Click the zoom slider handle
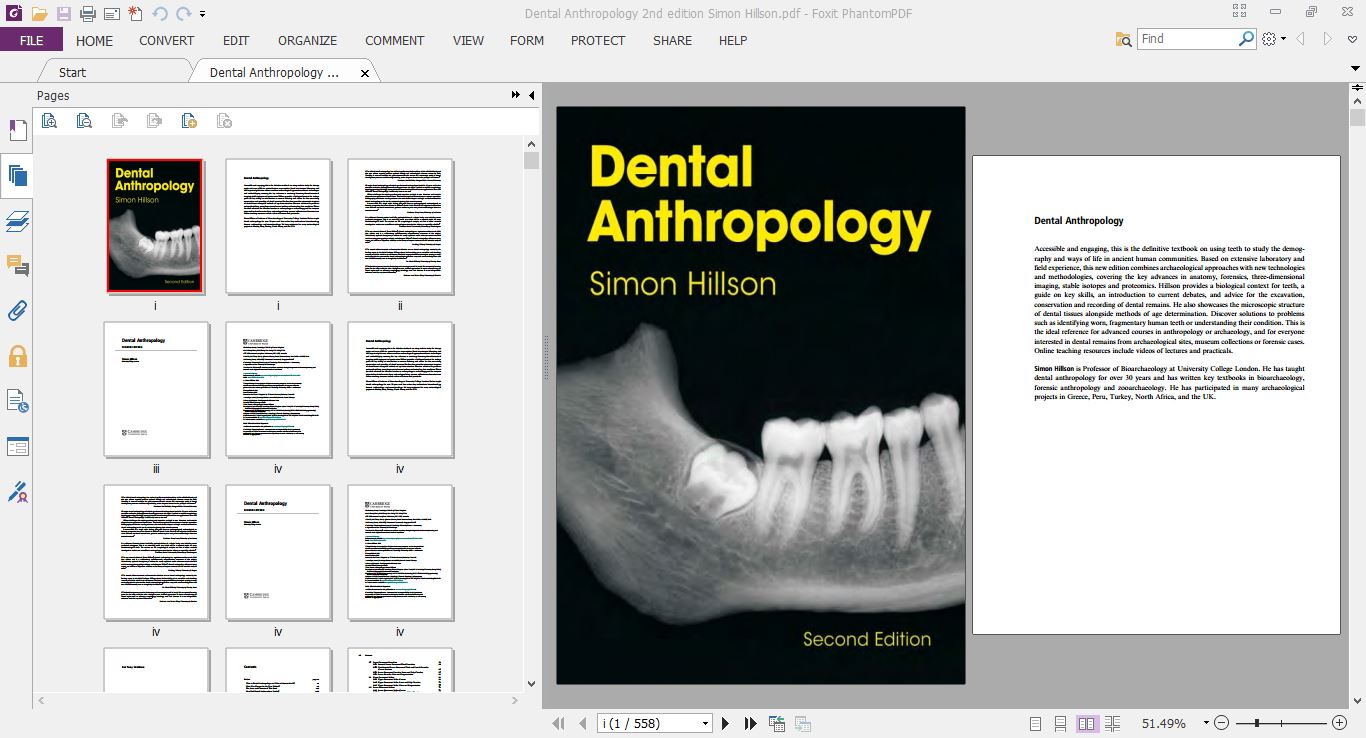Screen dimensions: 1366x738 (1256, 723)
